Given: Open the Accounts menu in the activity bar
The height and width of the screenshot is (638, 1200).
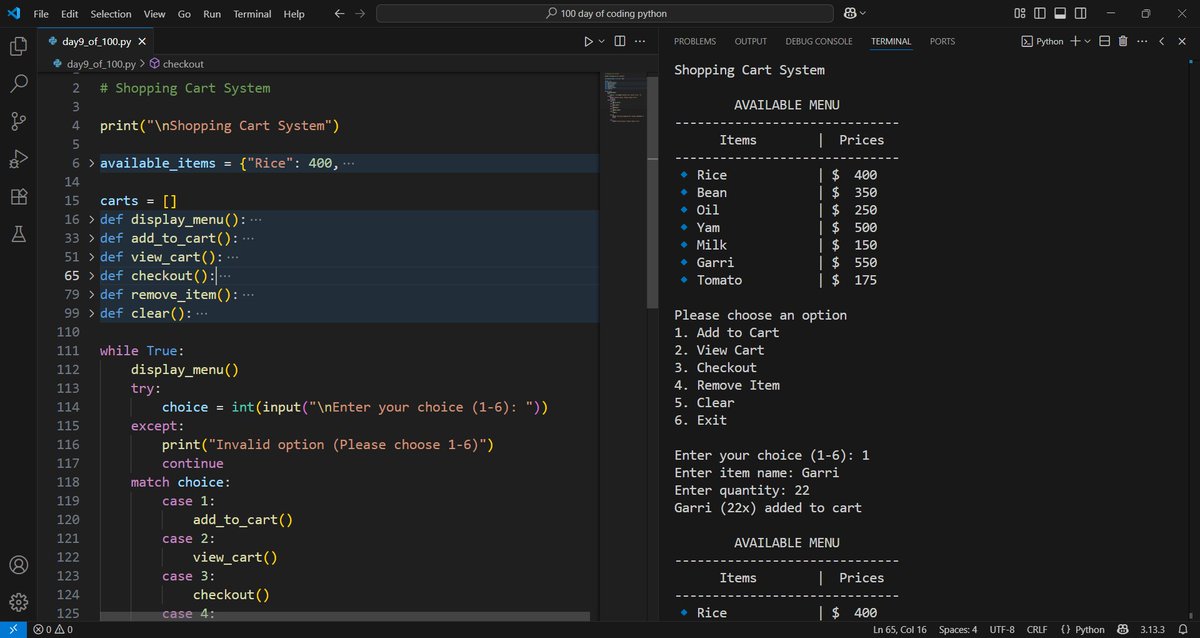Looking at the screenshot, I should tap(18, 565).
